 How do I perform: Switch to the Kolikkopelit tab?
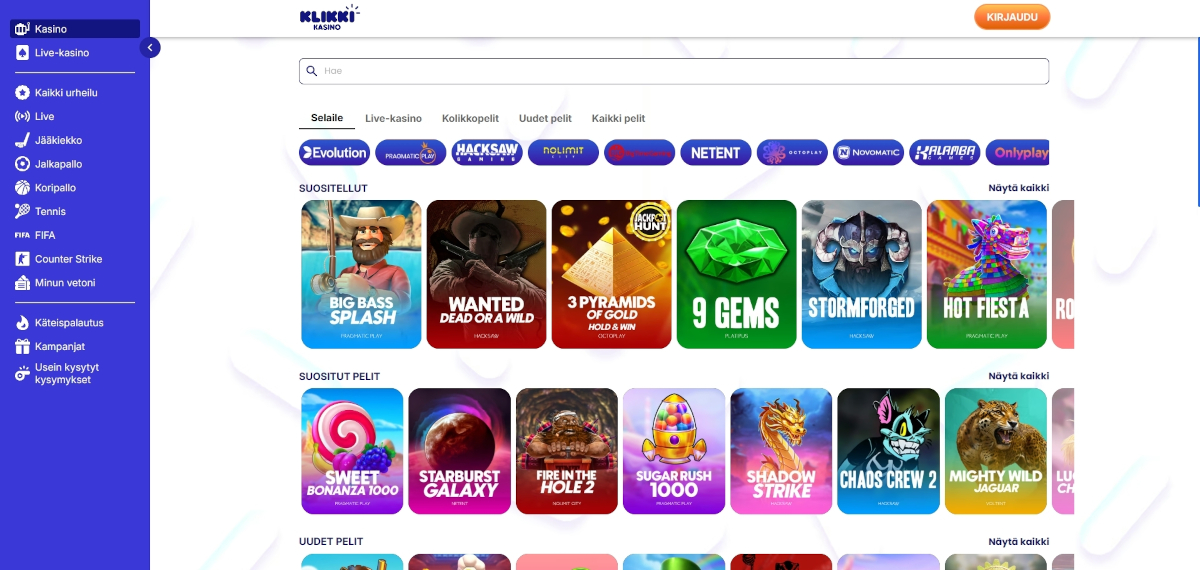[x=470, y=118]
